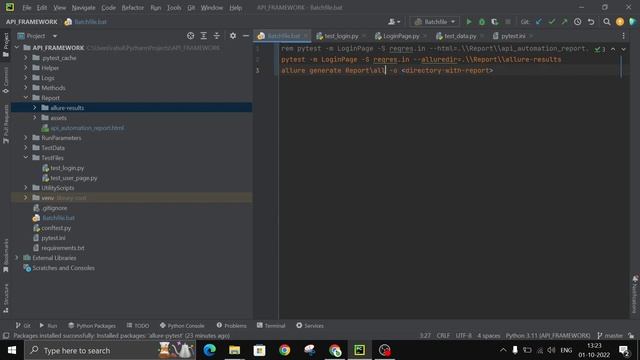640x360 pixels.
Task: Collapse the API_FRAMEWORK root folder
Action: pos(17,48)
